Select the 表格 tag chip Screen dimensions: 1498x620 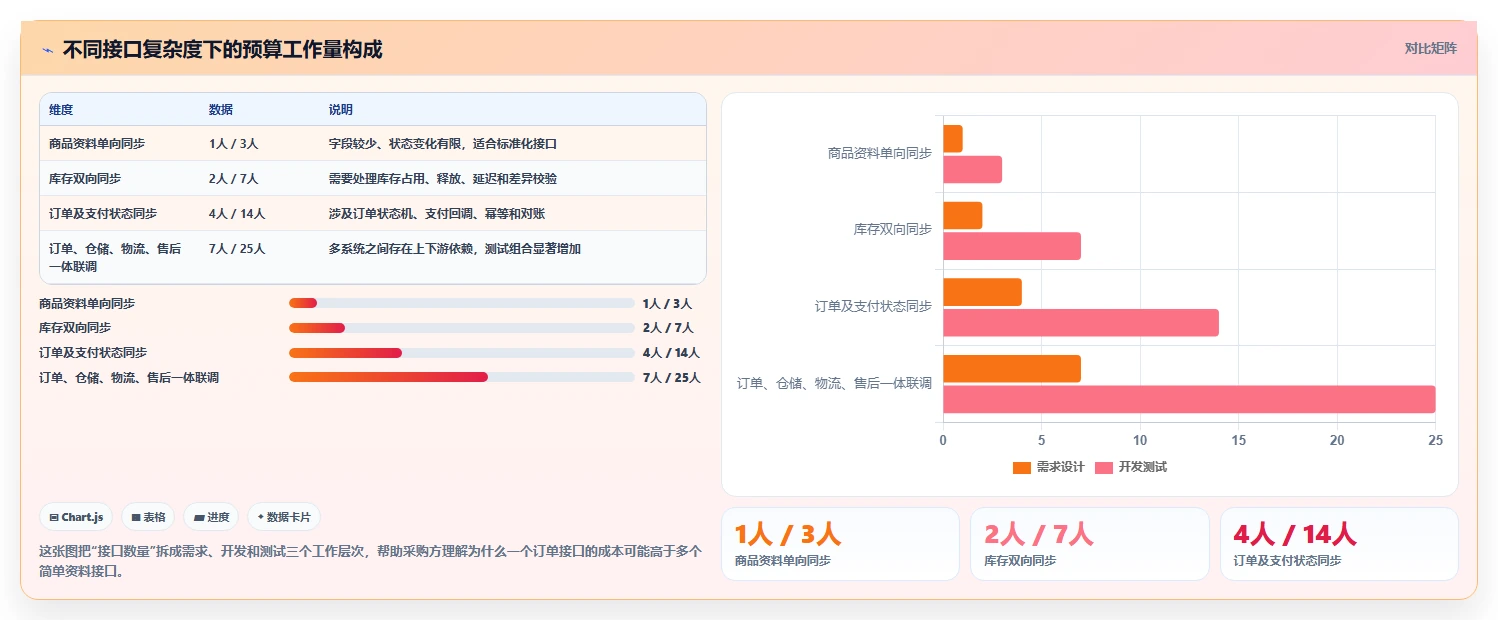(x=148, y=517)
